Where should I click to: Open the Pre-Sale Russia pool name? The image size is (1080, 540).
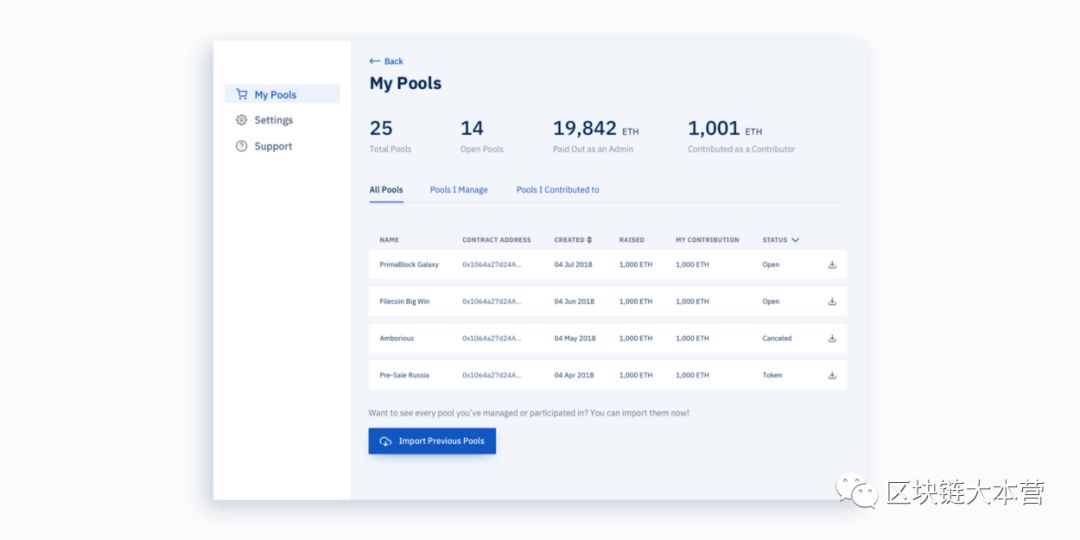click(404, 375)
